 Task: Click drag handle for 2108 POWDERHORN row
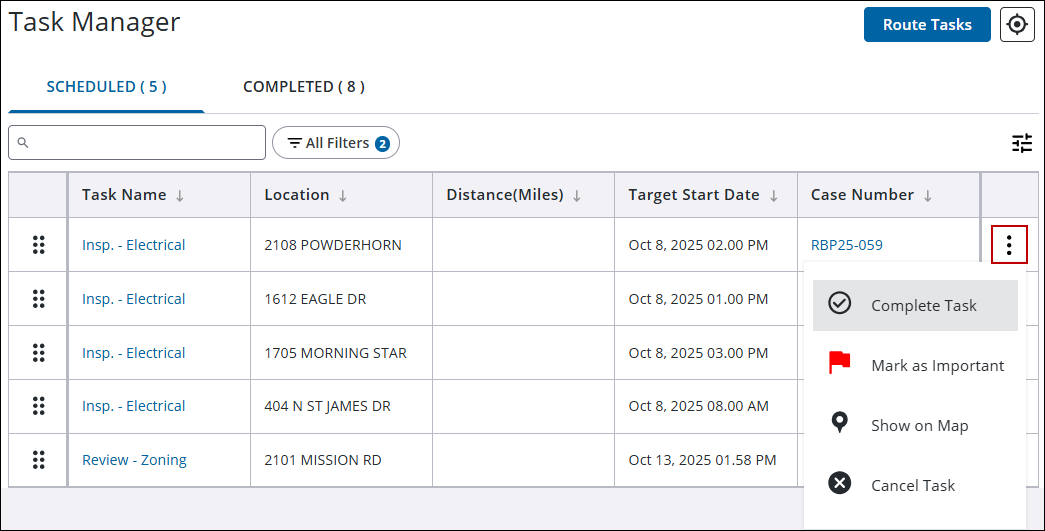[39, 245]
